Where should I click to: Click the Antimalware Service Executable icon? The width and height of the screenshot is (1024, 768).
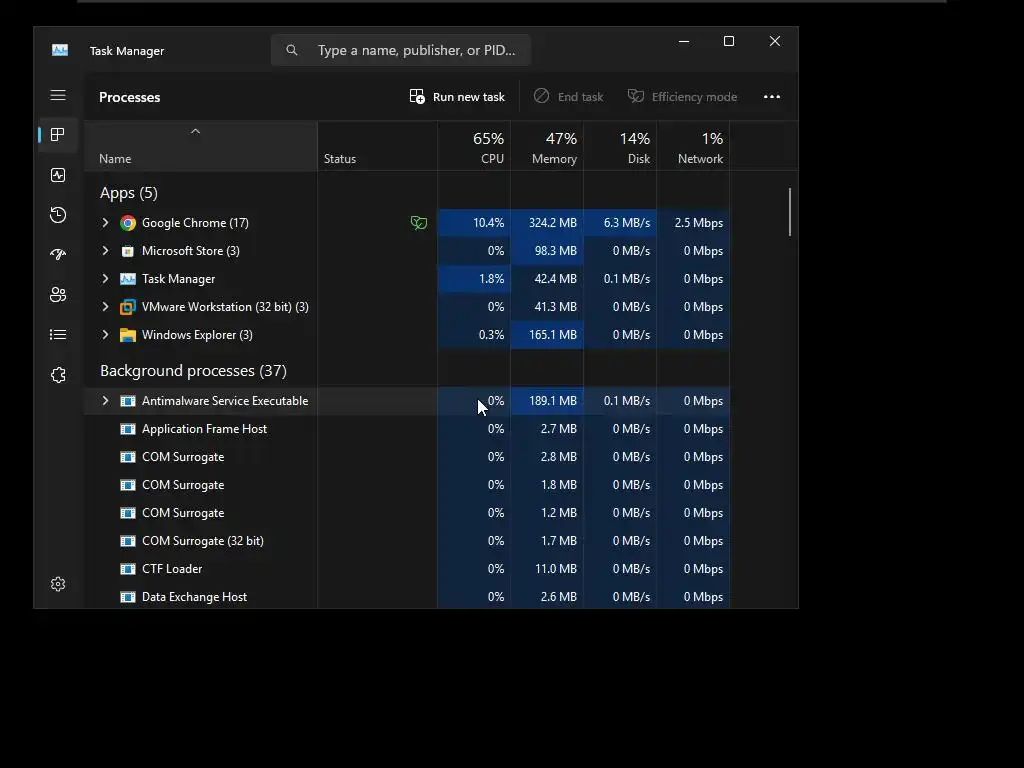pos(128,401)
